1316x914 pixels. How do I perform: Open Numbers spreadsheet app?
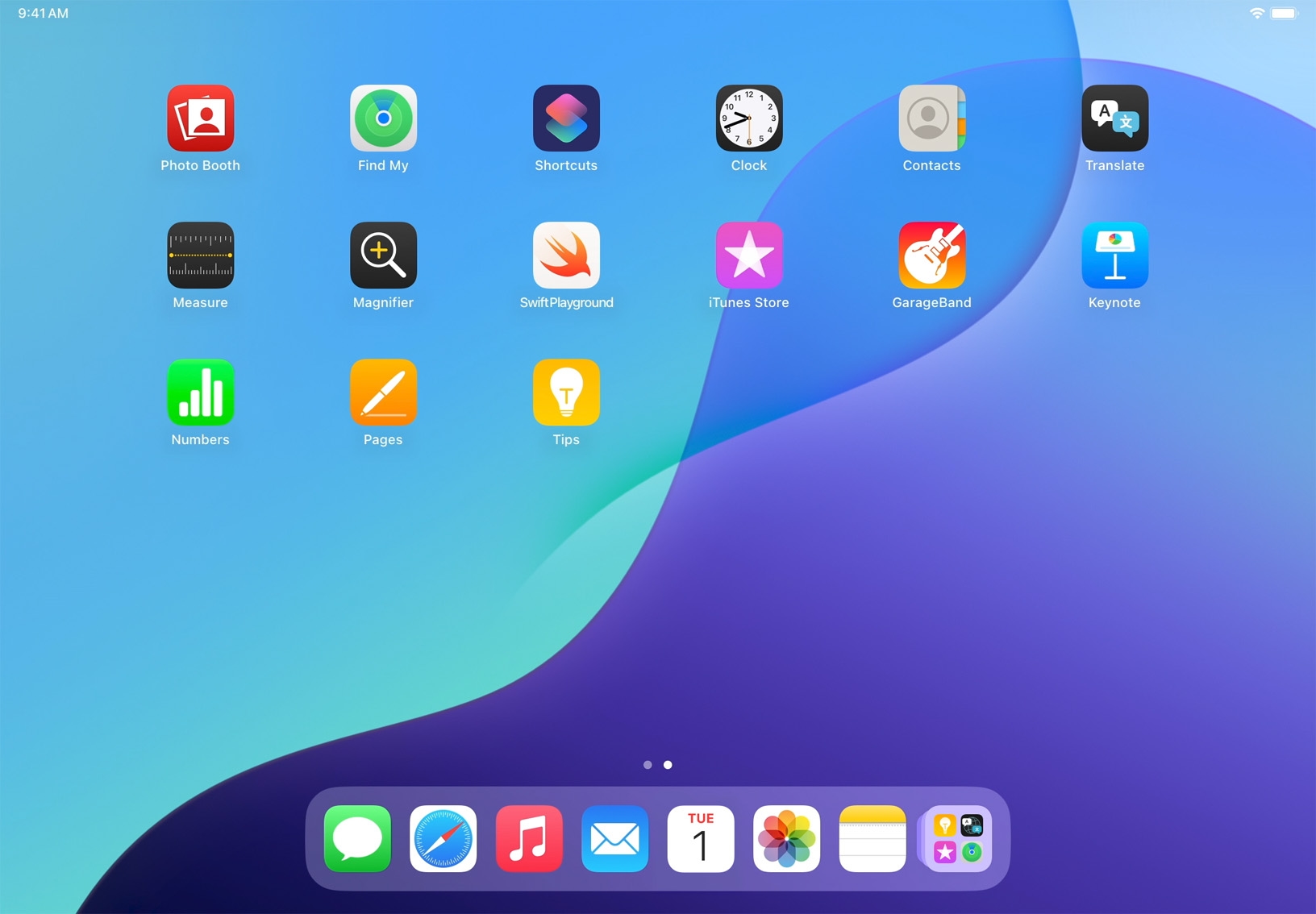coord(200,393)
